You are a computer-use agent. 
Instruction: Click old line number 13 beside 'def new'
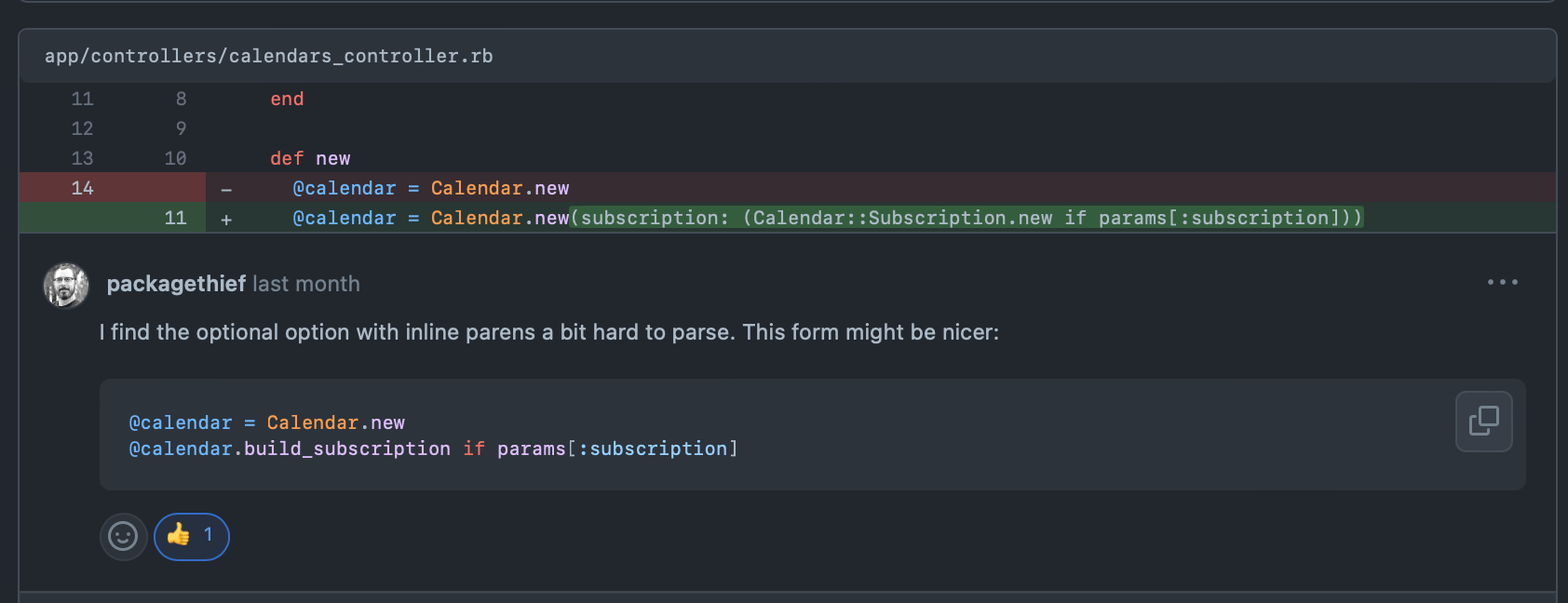(x=82, y=158)
